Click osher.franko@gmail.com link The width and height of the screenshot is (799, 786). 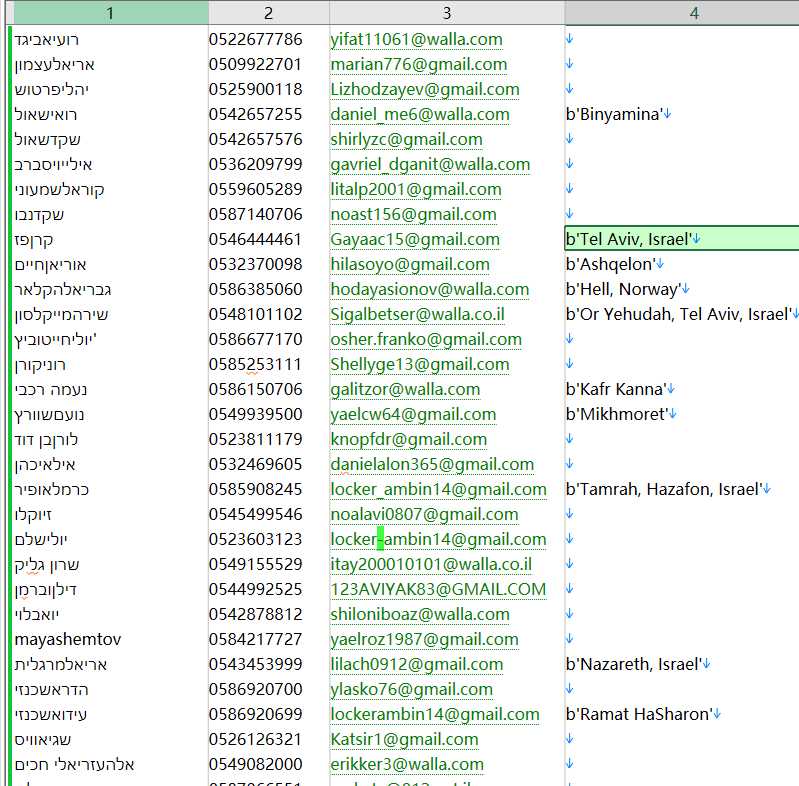tap(426, 339)
